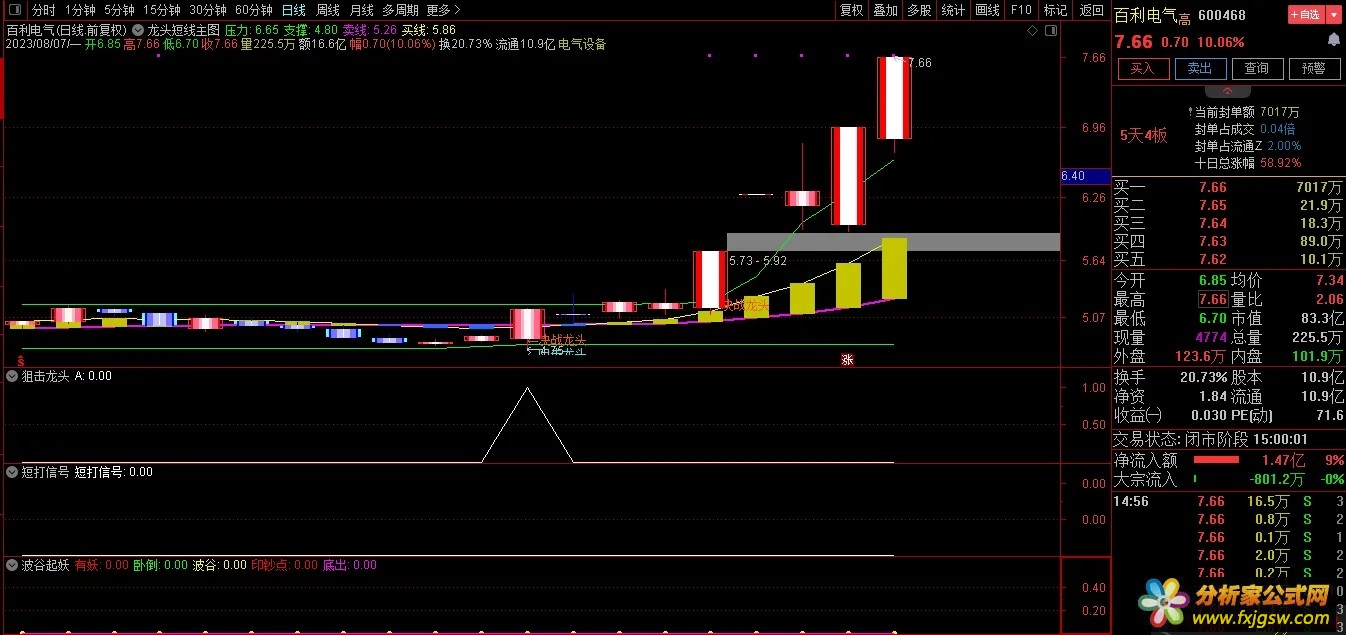
Task: Click the boxed 最高 value 7.66
Action: (1212, 299)
